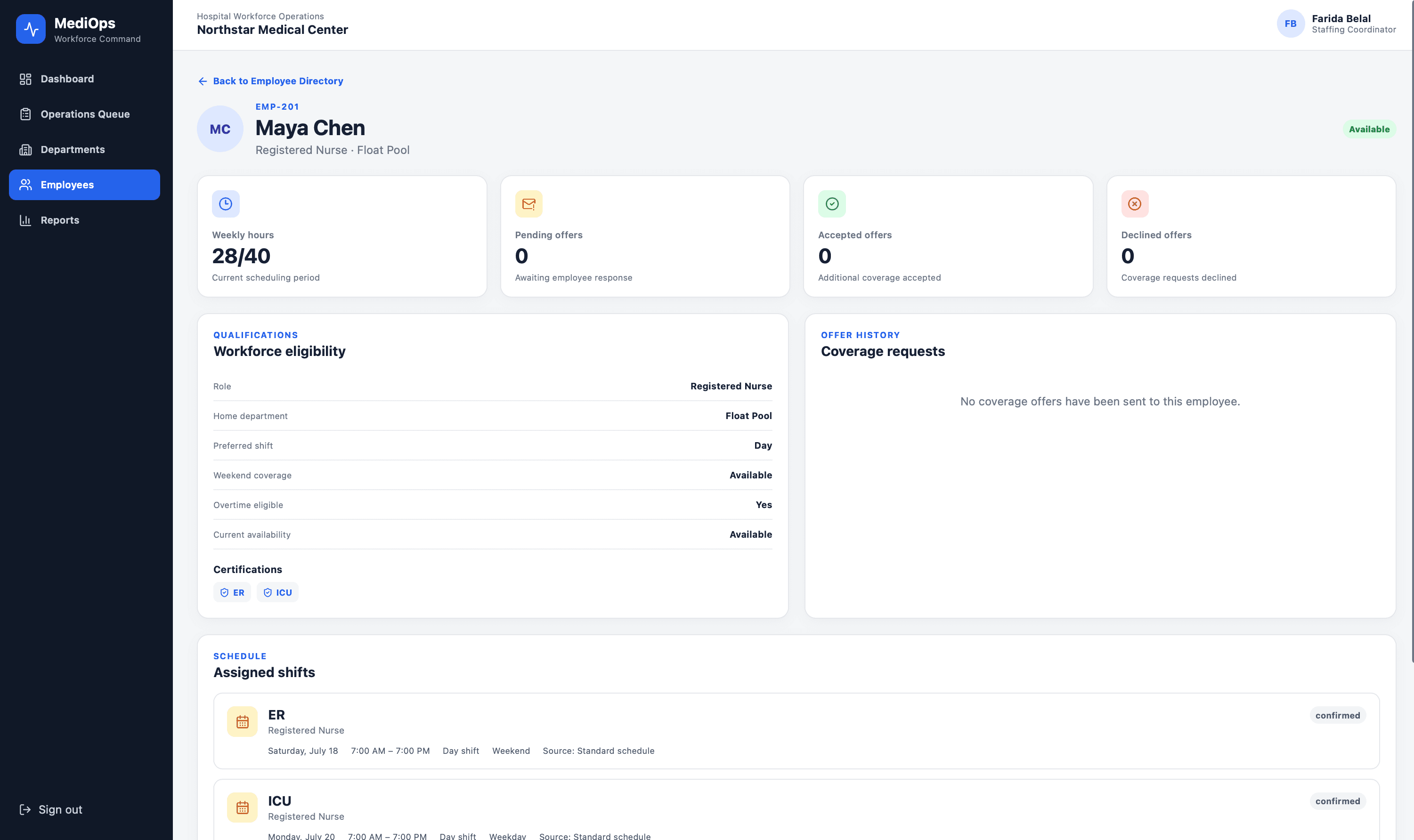Open Operations Queue in the sidebar
The image size is (1414, 840).
tap(84, 114)
